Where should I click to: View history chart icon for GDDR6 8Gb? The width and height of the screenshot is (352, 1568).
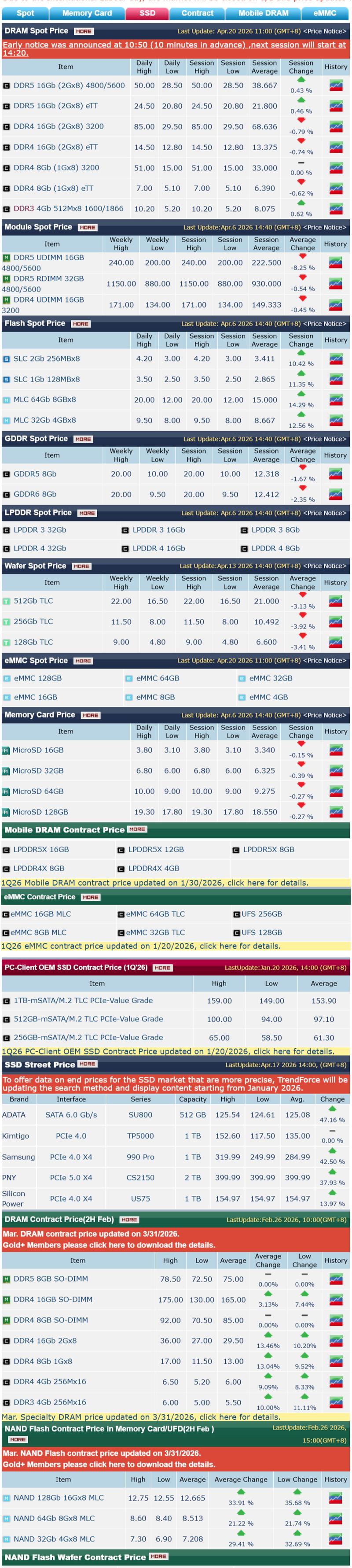pos(335,494)
